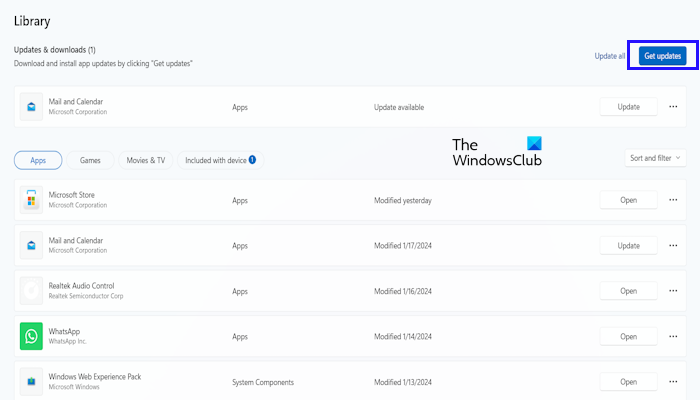Open WhatsApp from library list
This screenshot has height=400, width=700.
point(629,336)
